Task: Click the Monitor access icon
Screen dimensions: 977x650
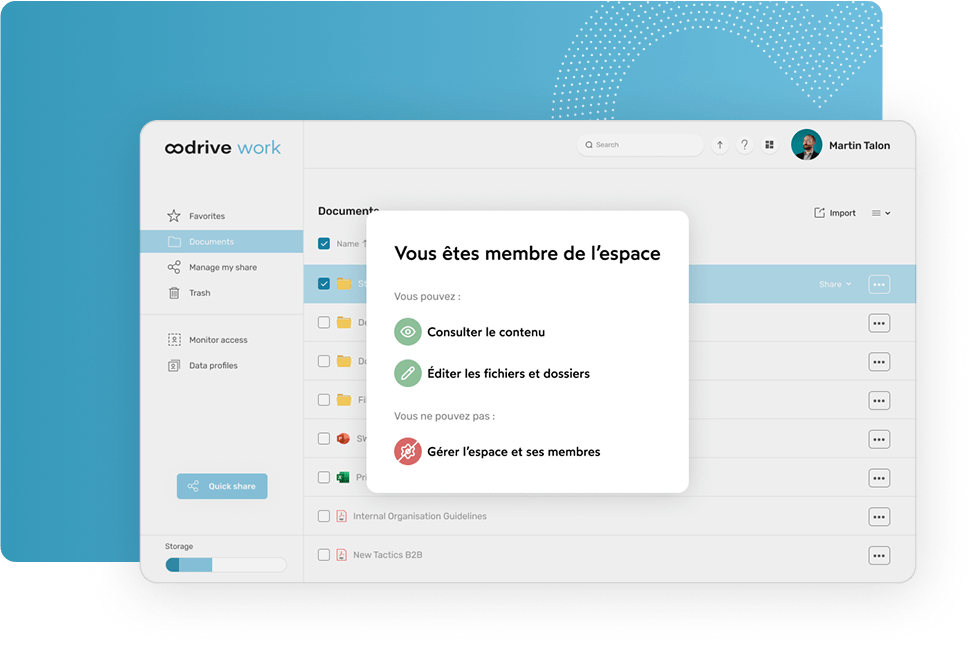Action: (x=174, y=340)
